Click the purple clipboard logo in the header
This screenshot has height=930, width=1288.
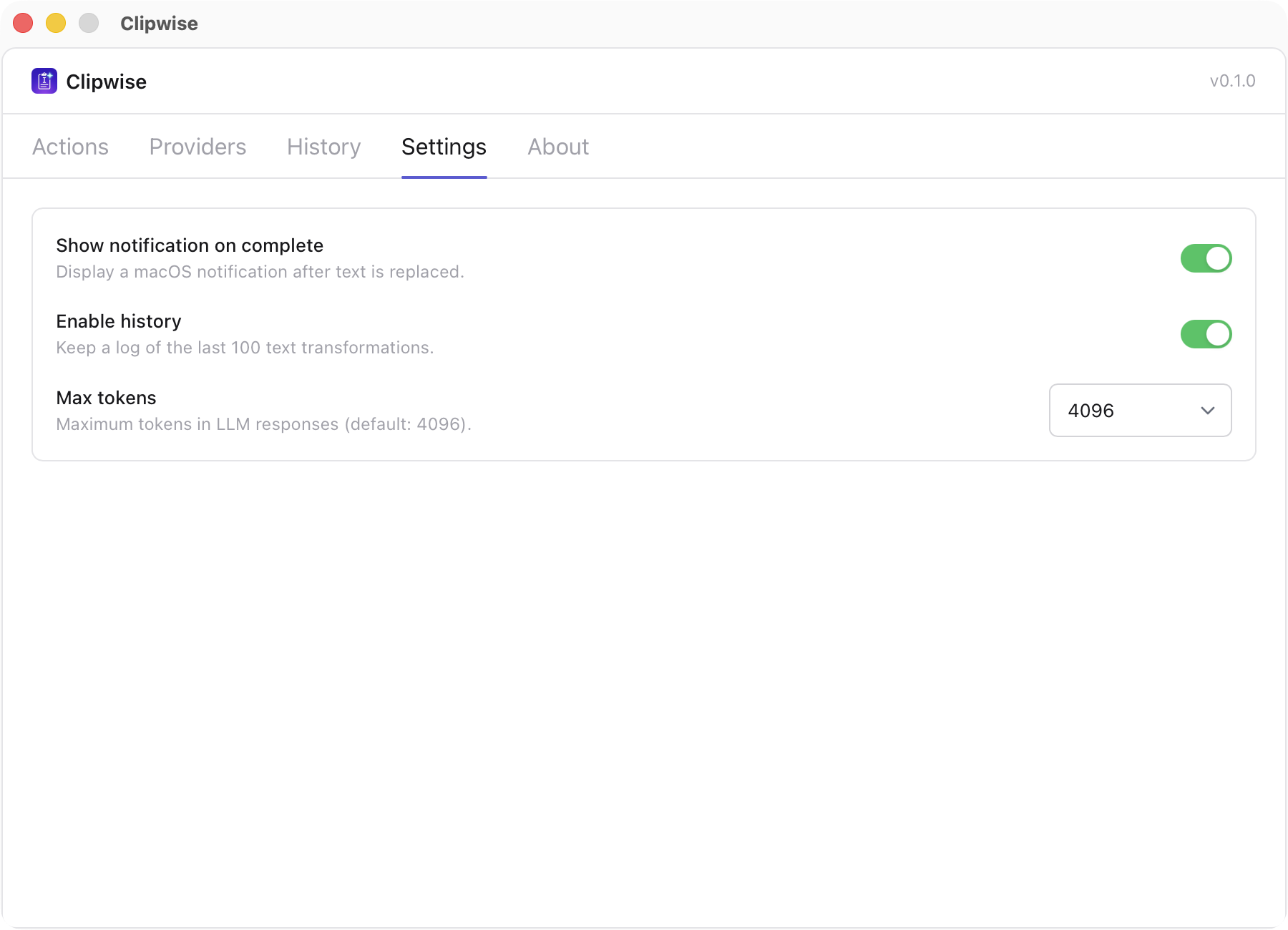(44, 81)
